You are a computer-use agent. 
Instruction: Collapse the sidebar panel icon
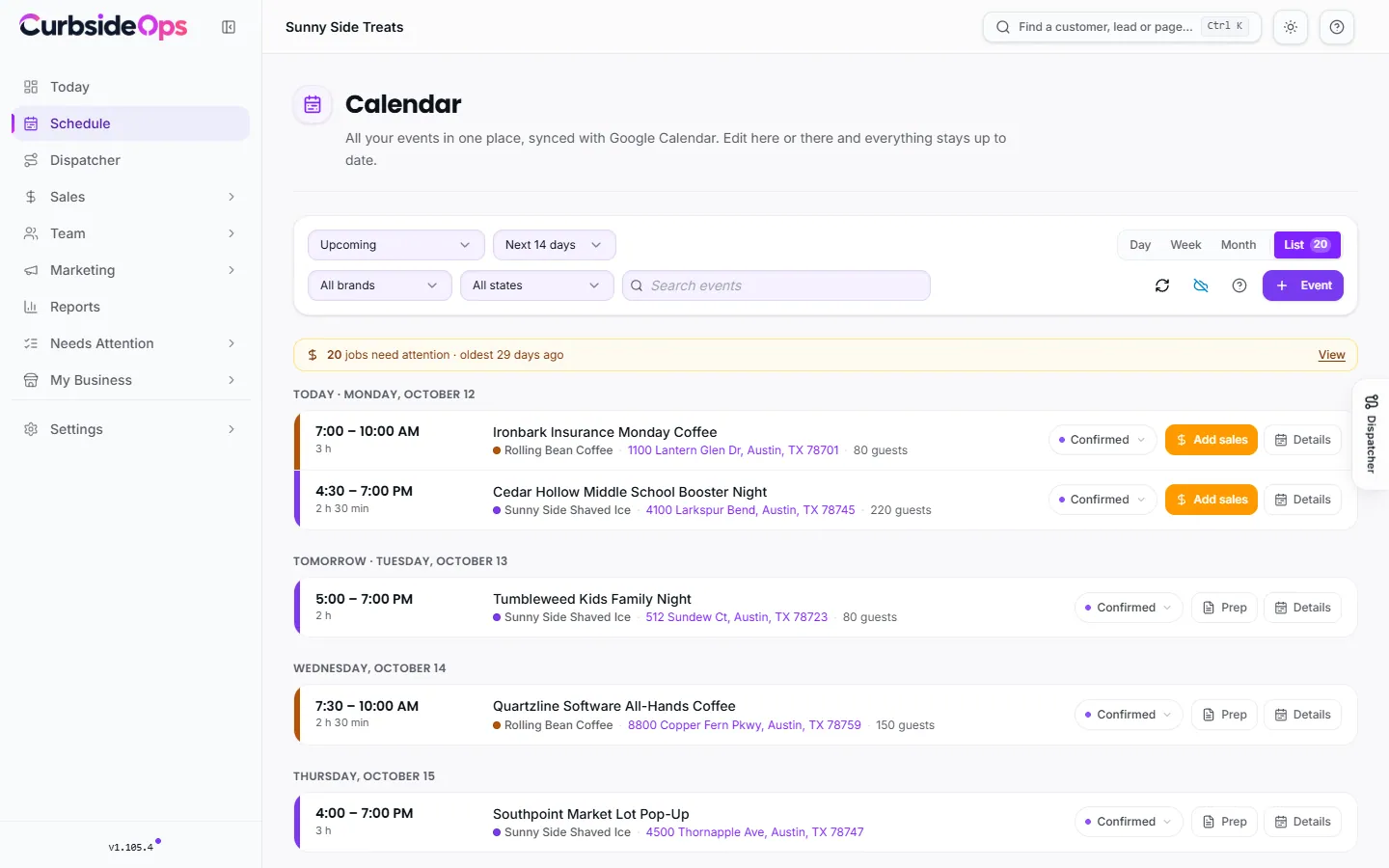coord(229,27)
